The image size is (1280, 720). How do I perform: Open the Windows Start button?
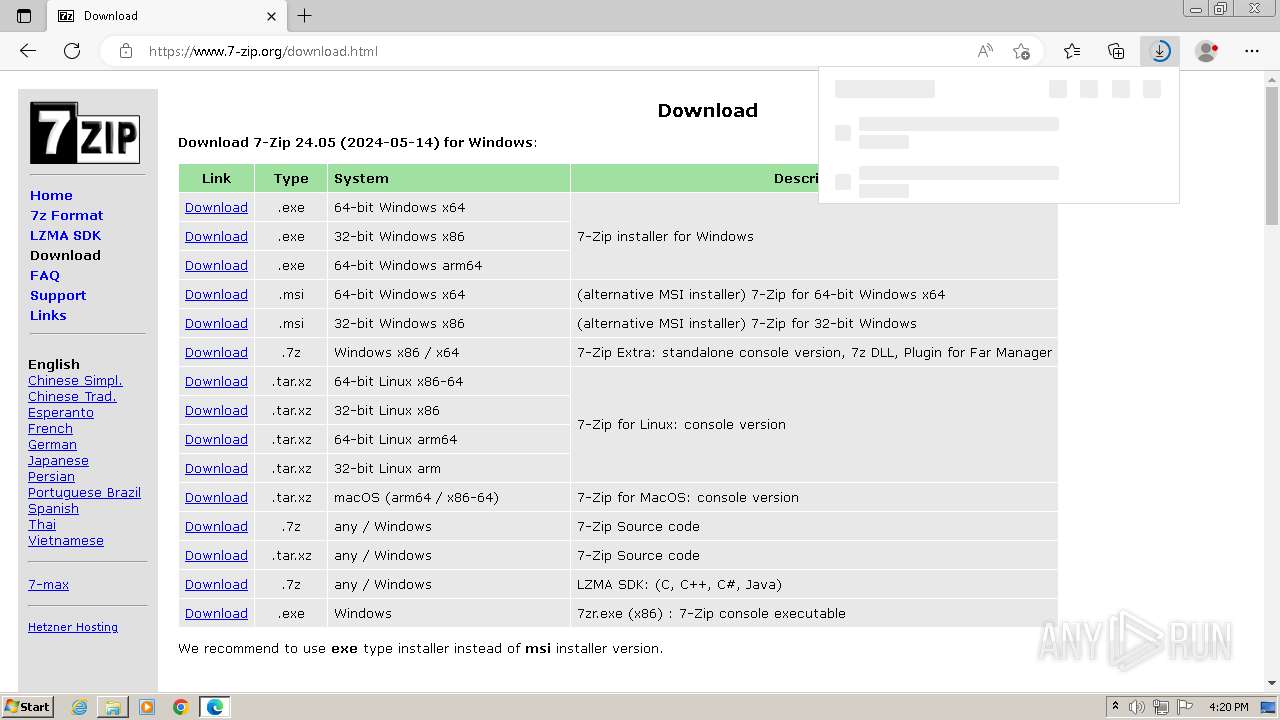tap(27, 706)
